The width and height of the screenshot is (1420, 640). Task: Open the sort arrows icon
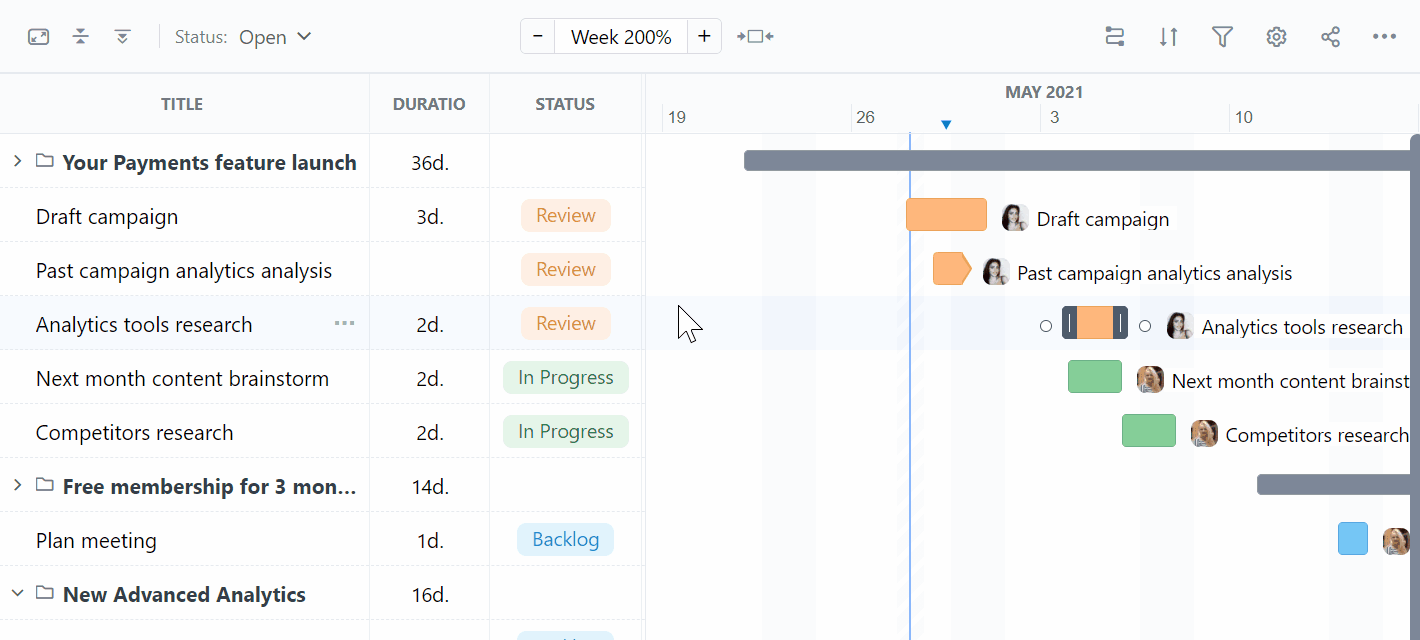tap(1168, 37)
